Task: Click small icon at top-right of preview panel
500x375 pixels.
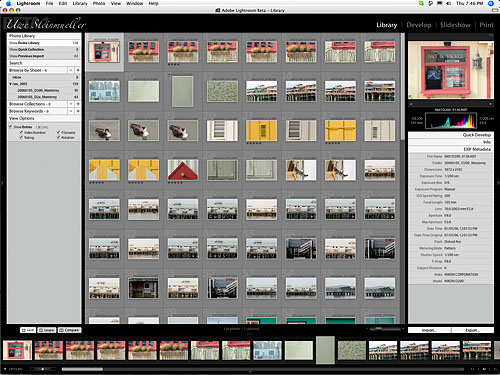Action: point(491,35)
